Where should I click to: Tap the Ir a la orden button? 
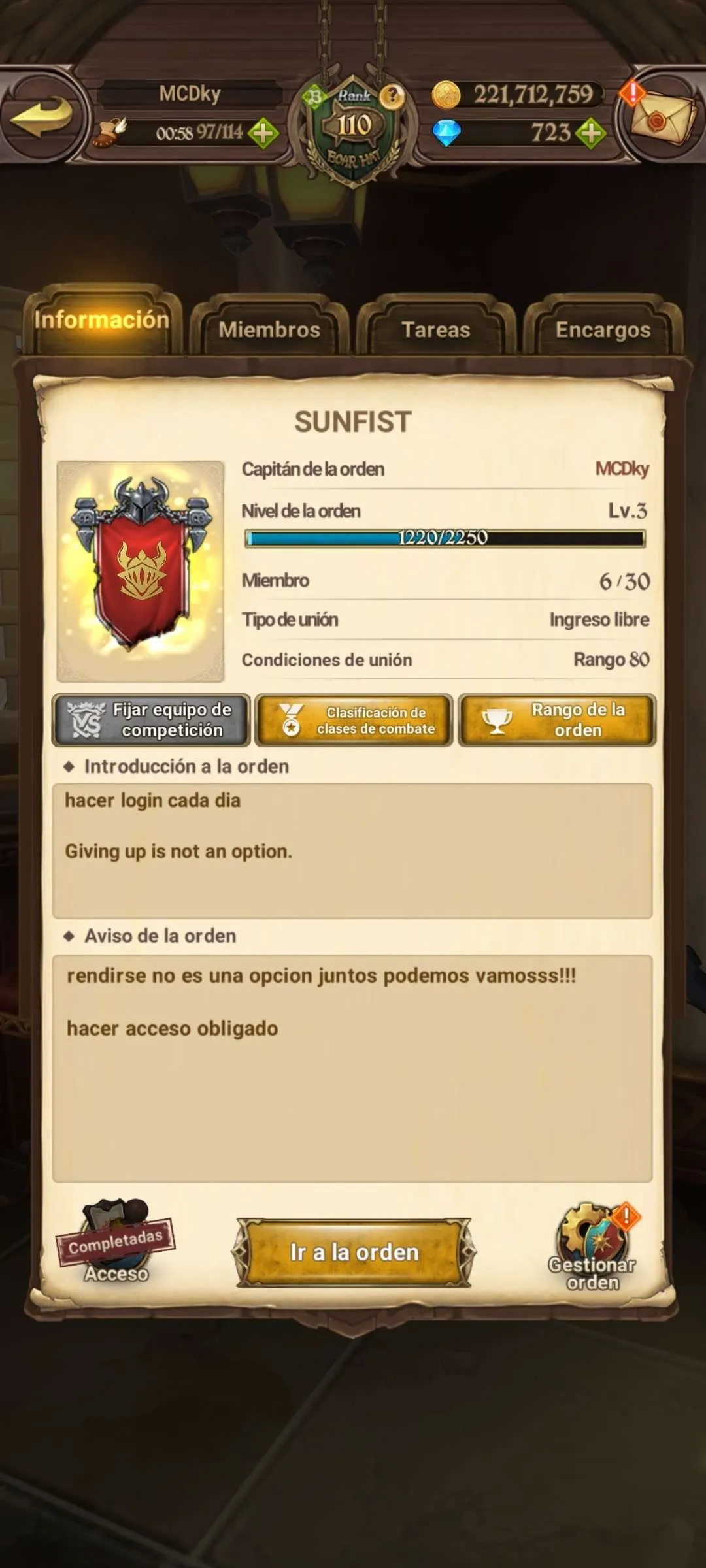tap(354, 1252)
